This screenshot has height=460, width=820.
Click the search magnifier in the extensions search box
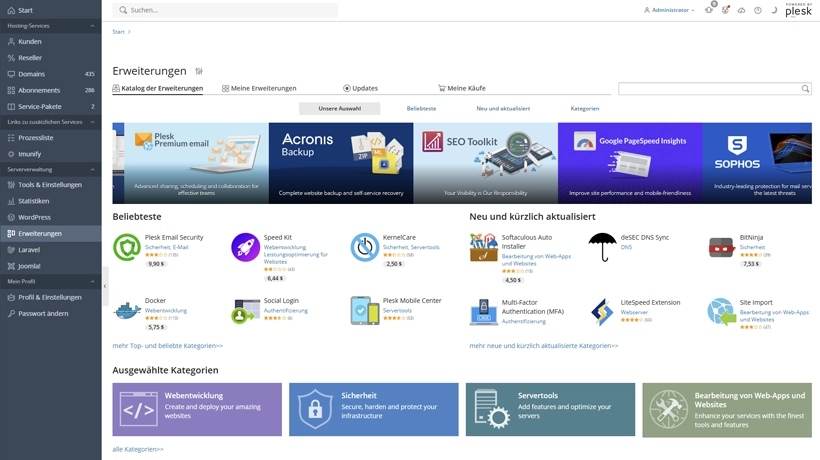point(805,89)
